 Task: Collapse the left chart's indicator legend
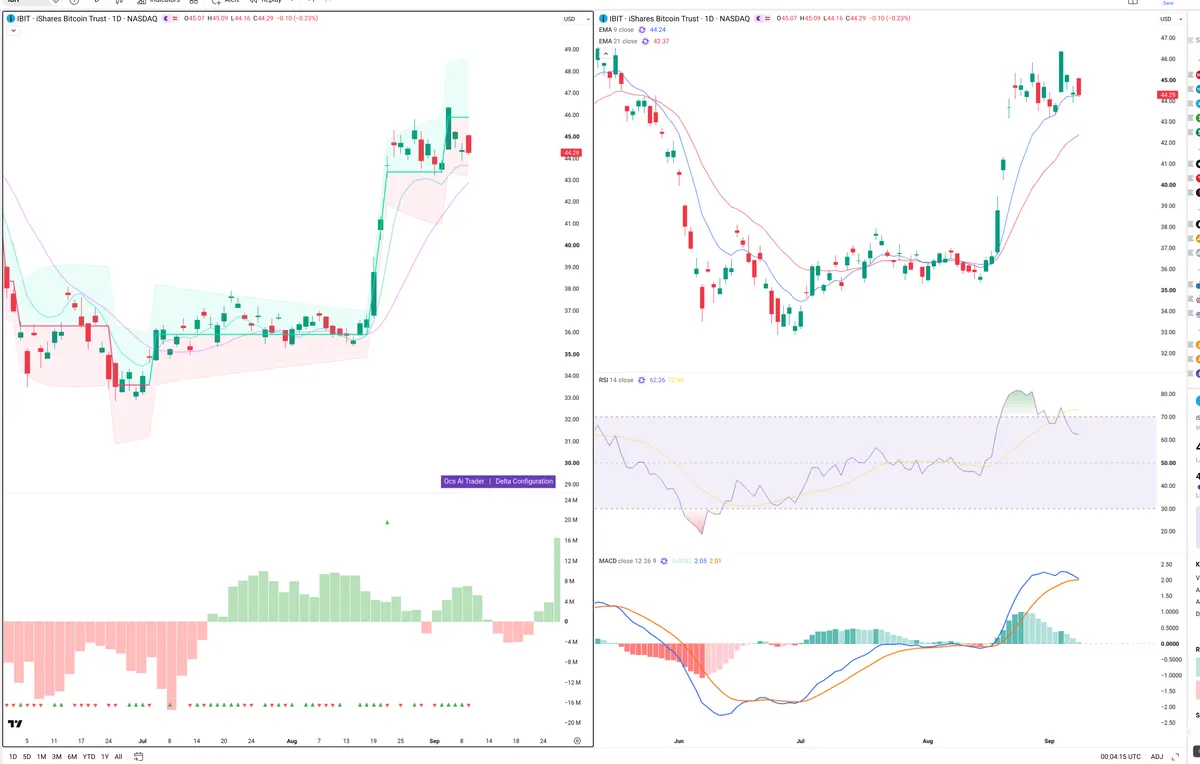click(x=11, y=31)
